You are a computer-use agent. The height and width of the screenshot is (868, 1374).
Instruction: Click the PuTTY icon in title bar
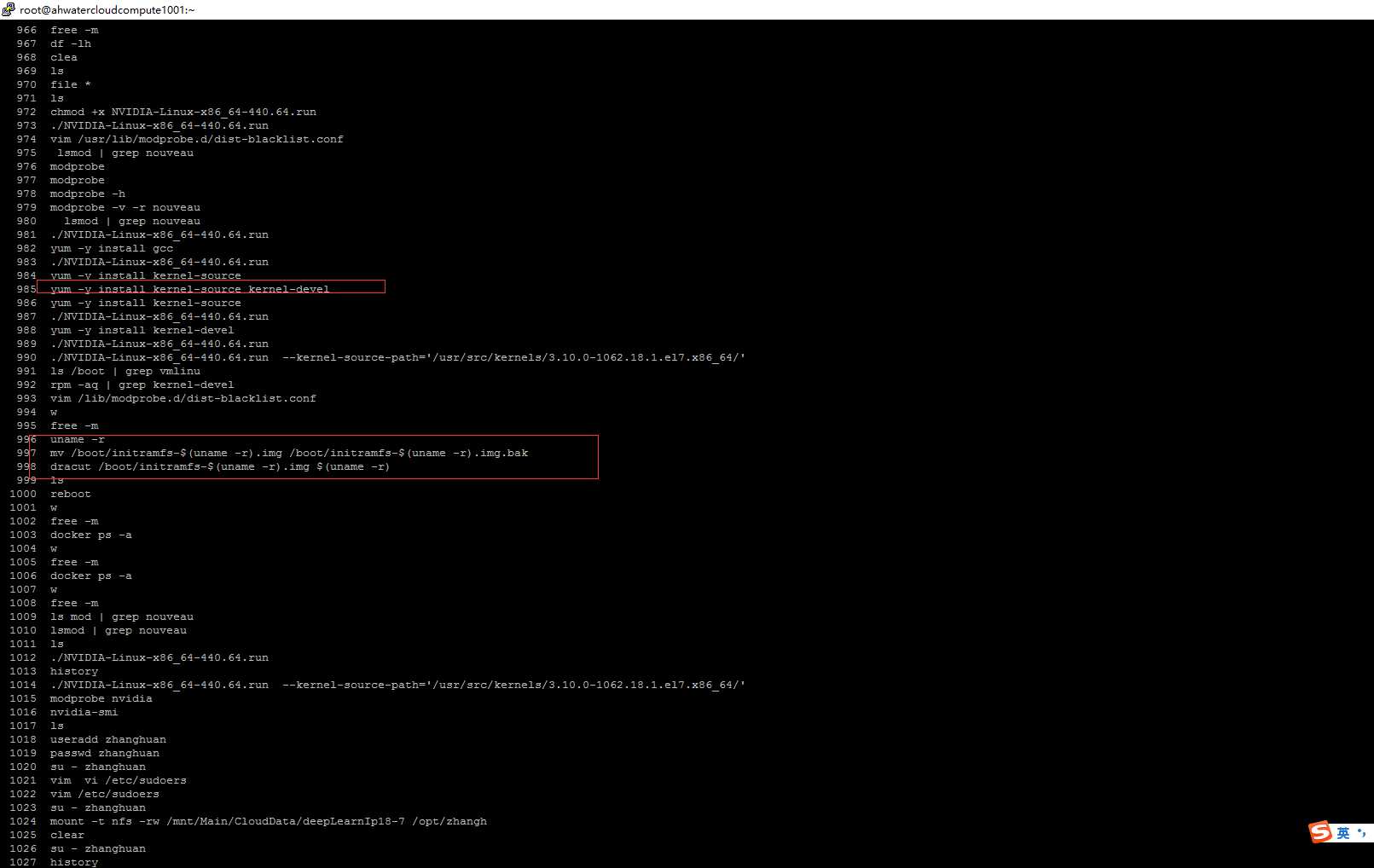click(9, 9)
